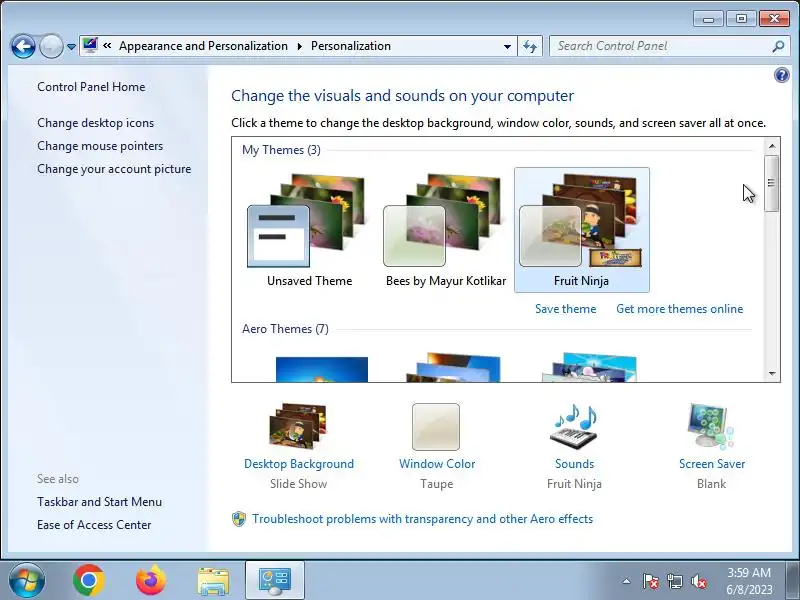Image resolution: width=800 pixels, height=600 pixels.
Task: Open Troubleshoot problems with transparency link
Action: 422,519
